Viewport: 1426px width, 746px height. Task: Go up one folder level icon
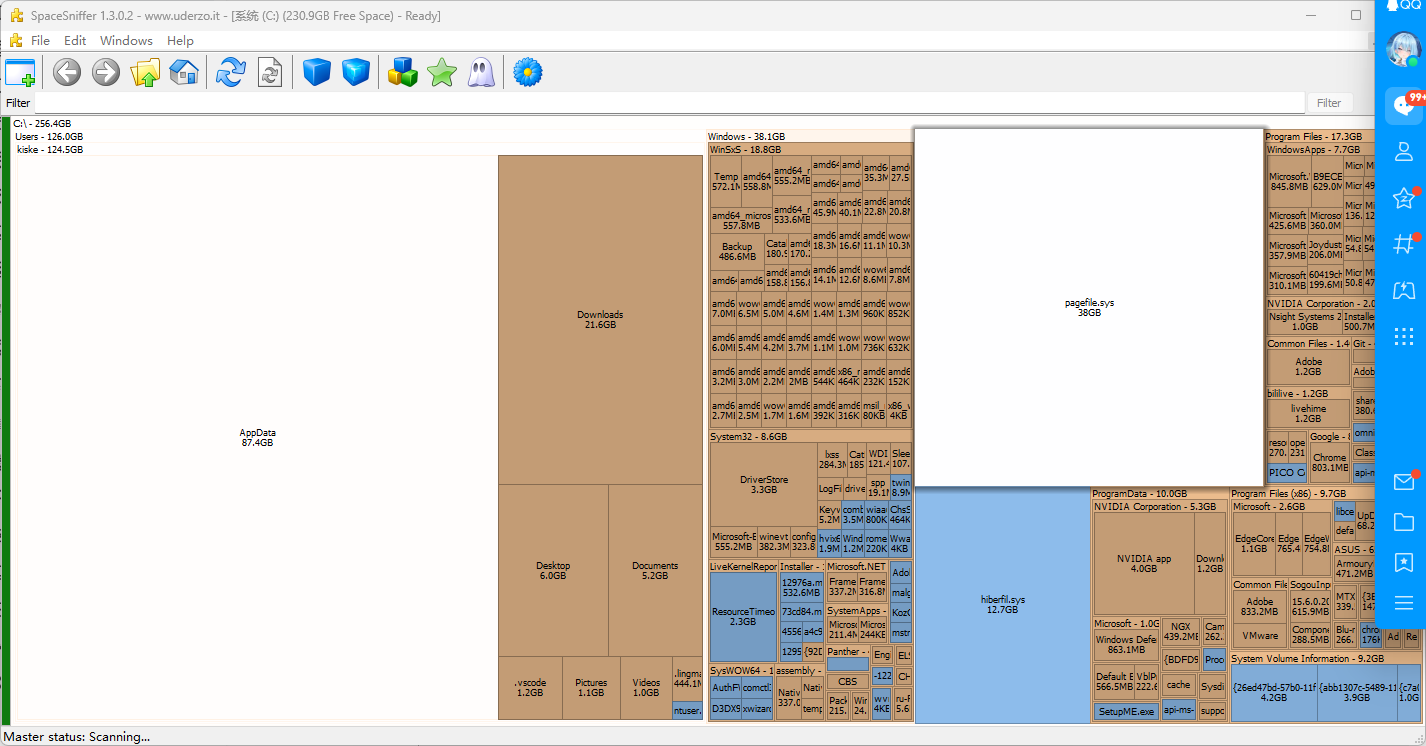click(x=146, y=72)
